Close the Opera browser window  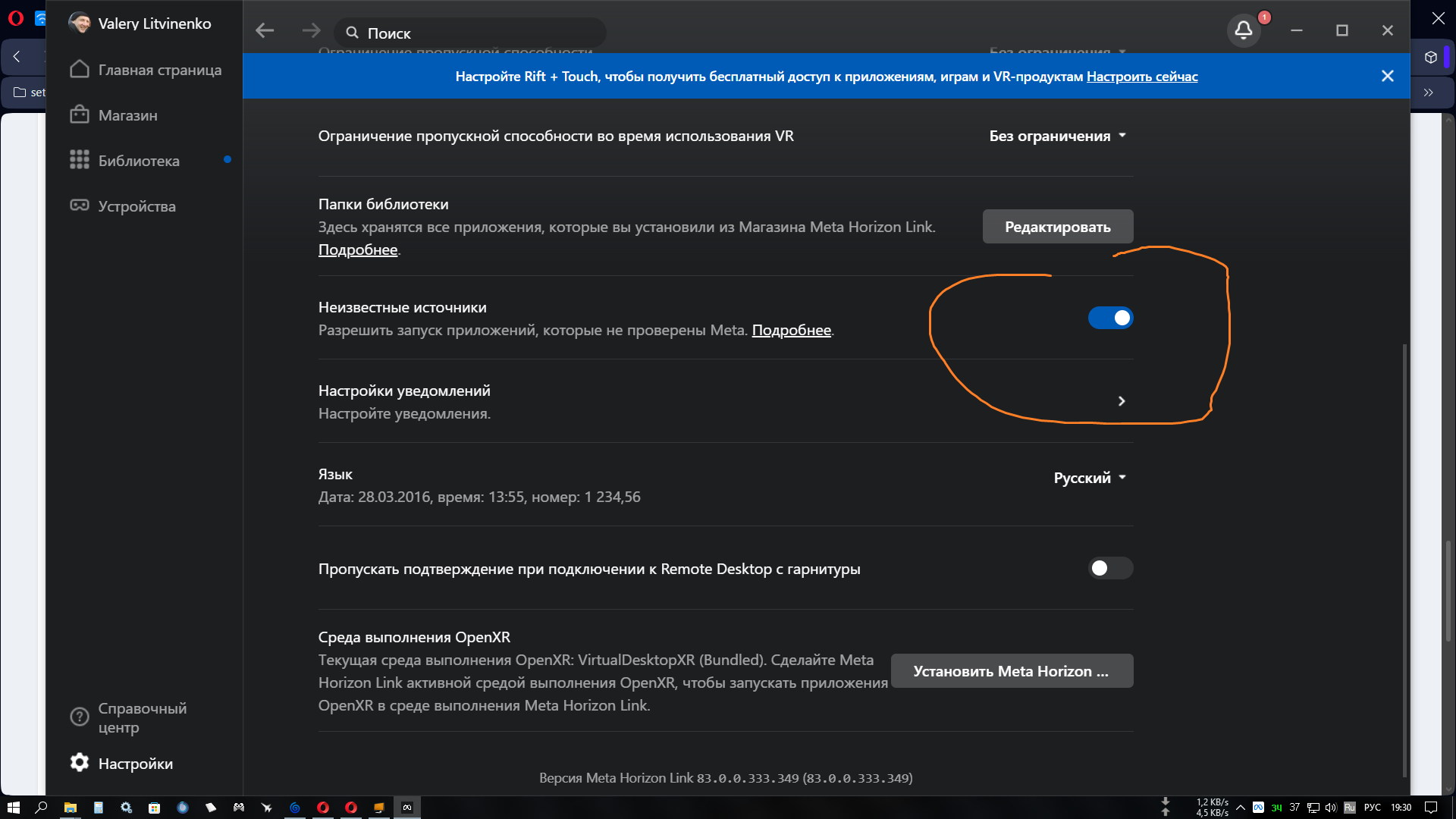point(1439,18)
